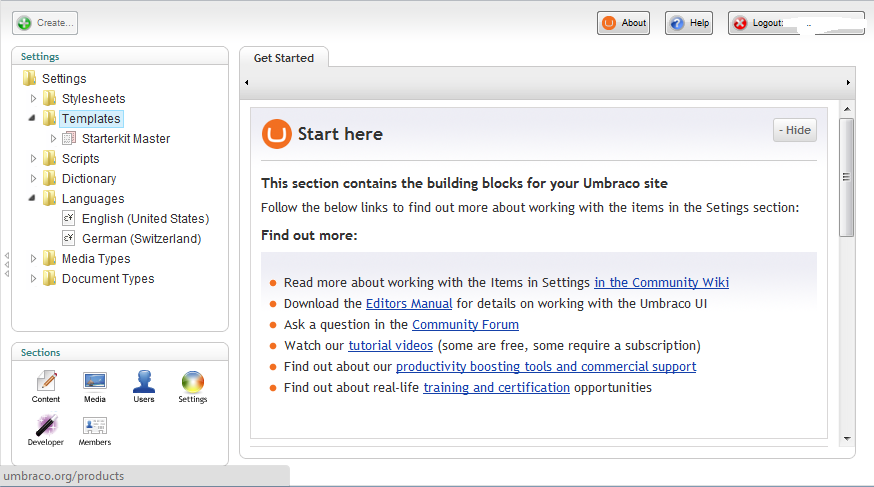874x487 pixels.
Task: Collapse the Languages tree node
Action: 32,198
